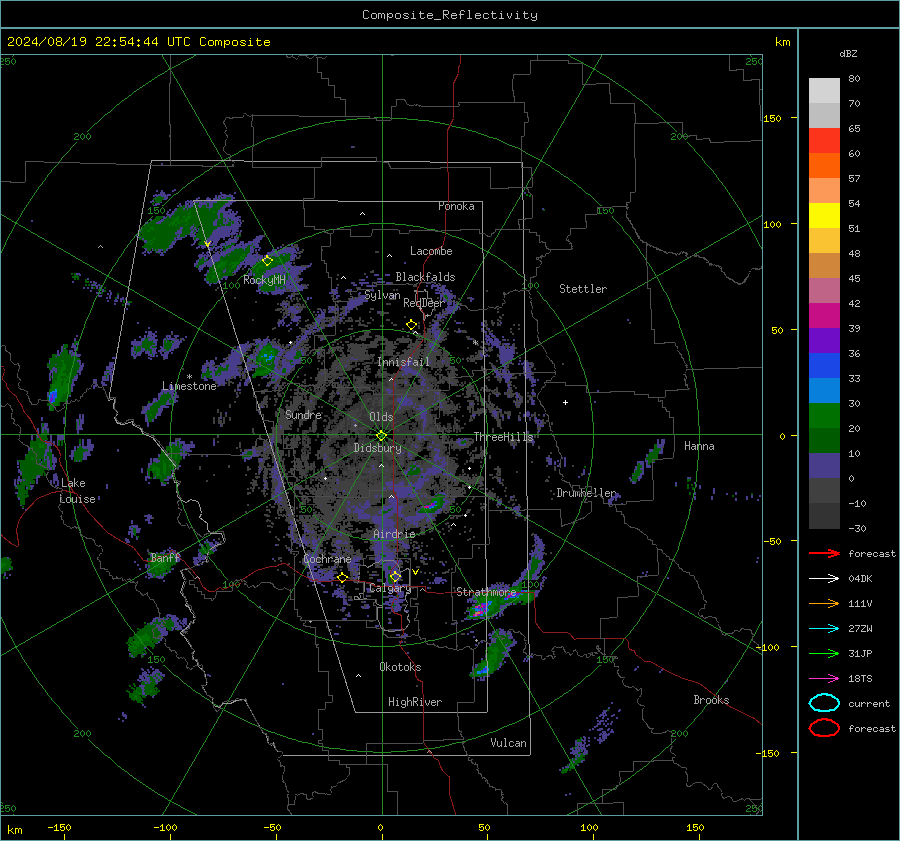Click the 80 dBZ legend value

[854, 79]
